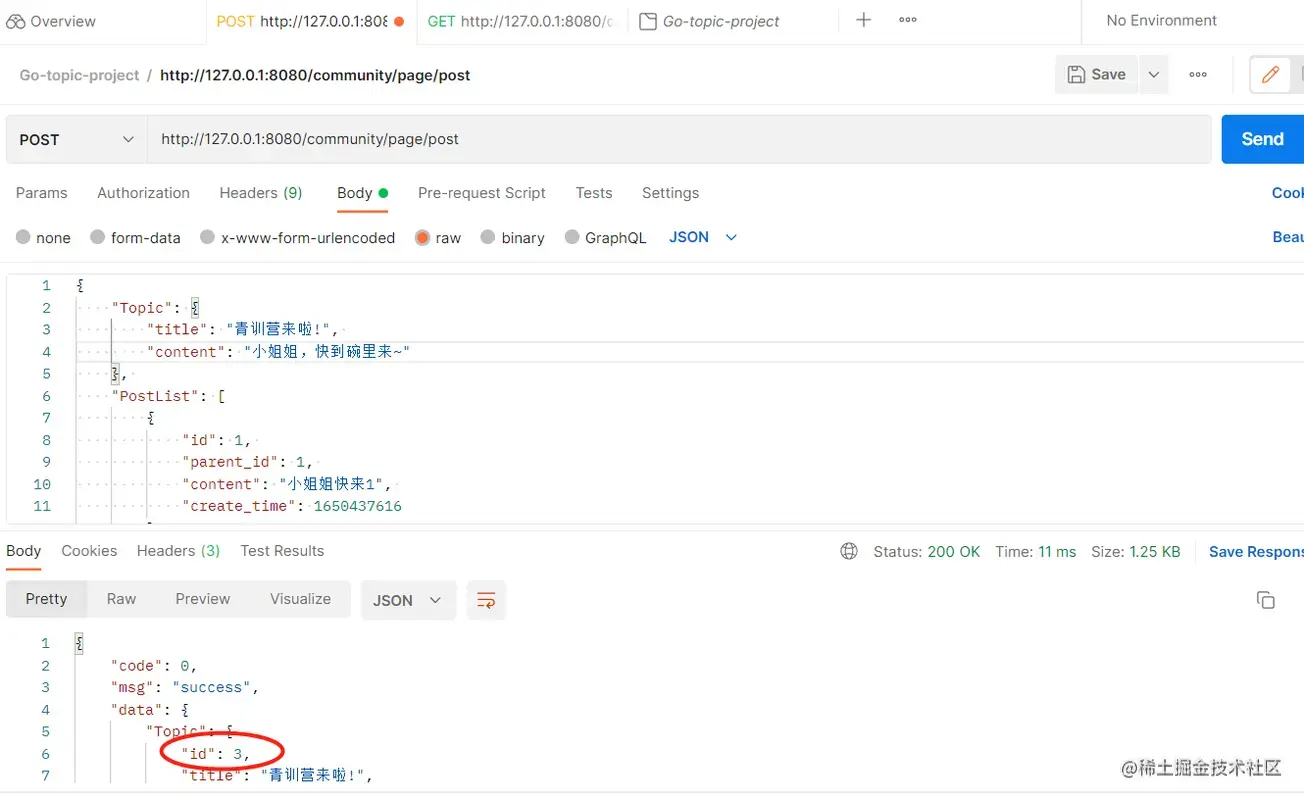Click the Size: 1.25 KB indicator
Screen dimensions: 1304x800
click(x=1135, y=552)
